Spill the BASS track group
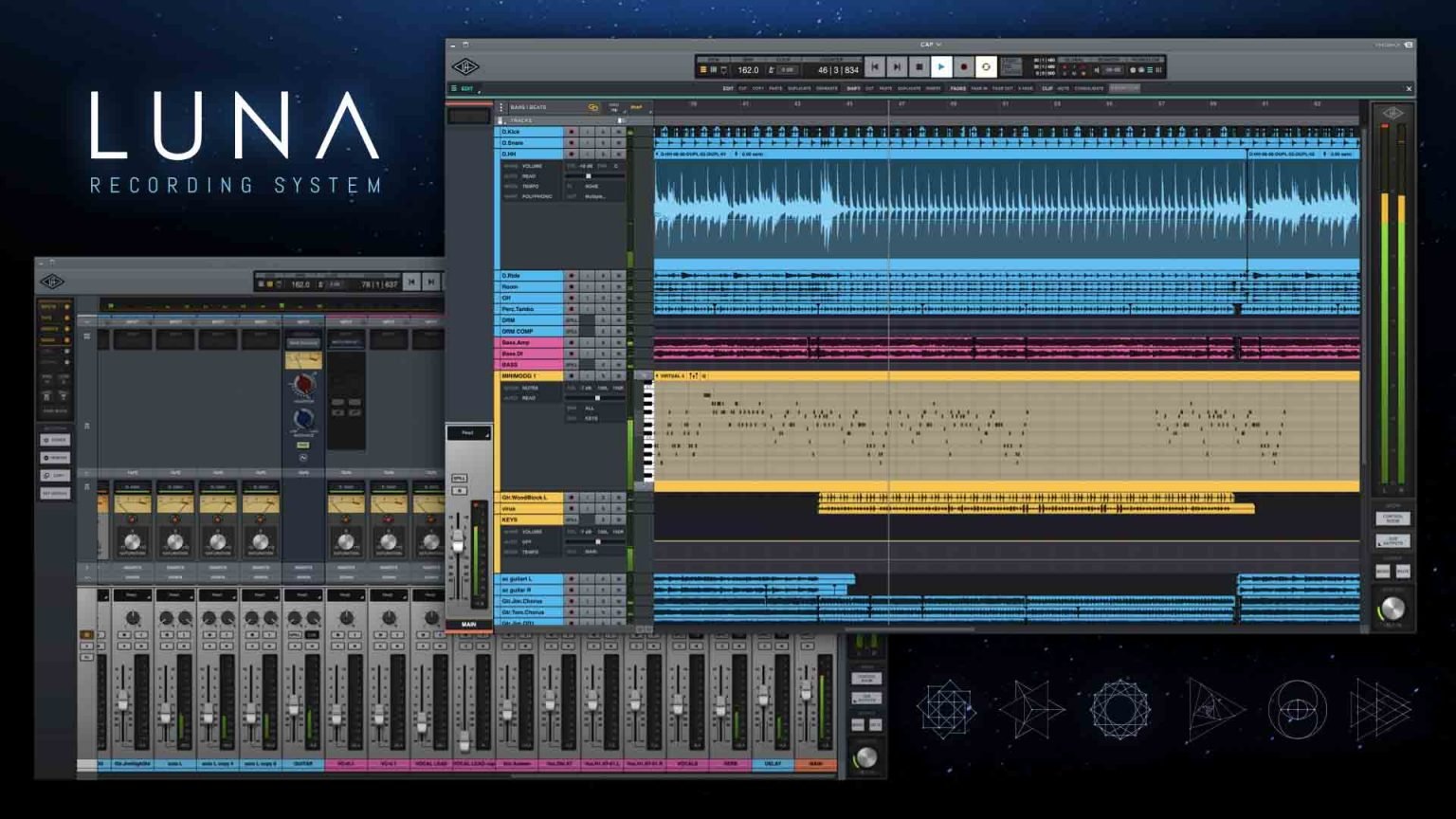This screenshot has width=1456, height=819. tap(572, 364)
